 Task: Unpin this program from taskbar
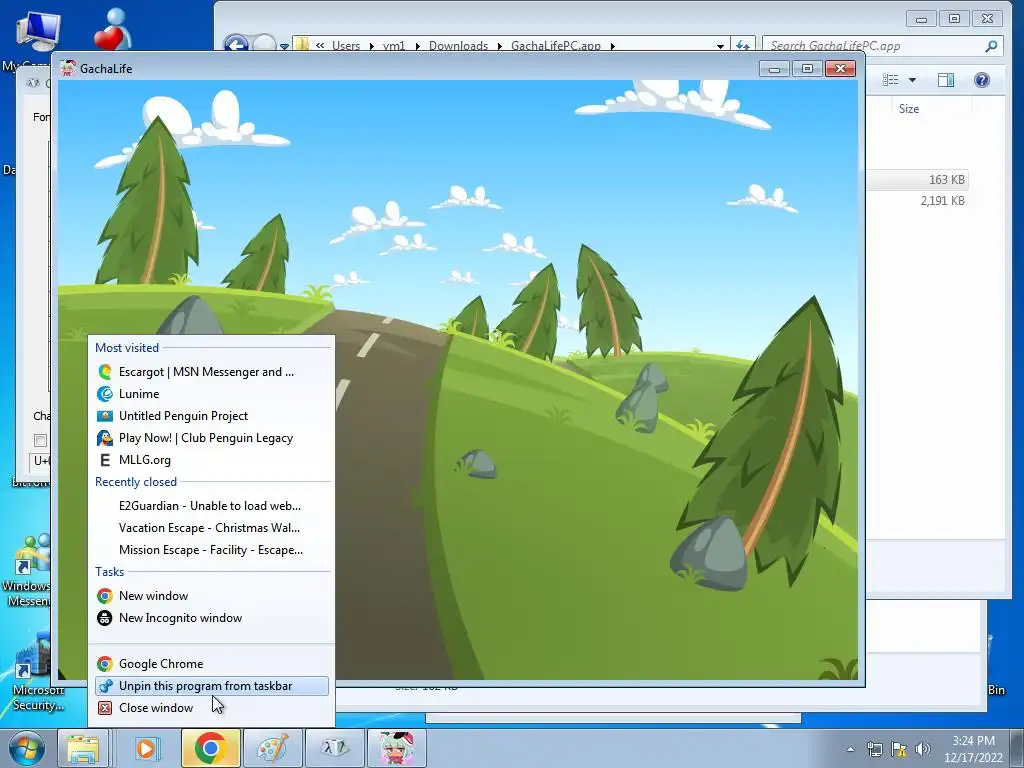pos(212,686)
